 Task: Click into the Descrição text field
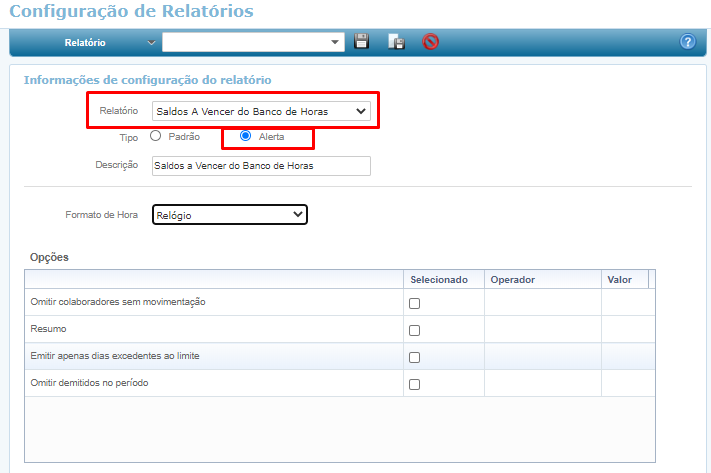click(260, 166)
